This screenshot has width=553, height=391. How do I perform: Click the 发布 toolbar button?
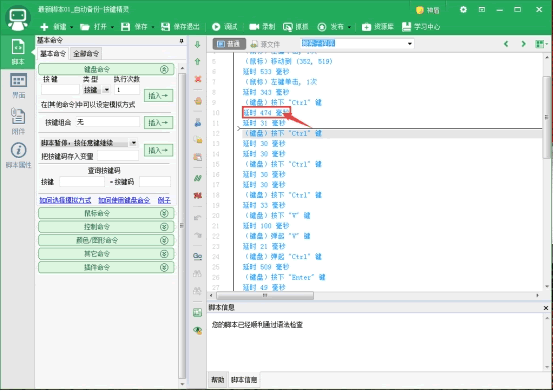pyautogui.click(x=331, y=27)
